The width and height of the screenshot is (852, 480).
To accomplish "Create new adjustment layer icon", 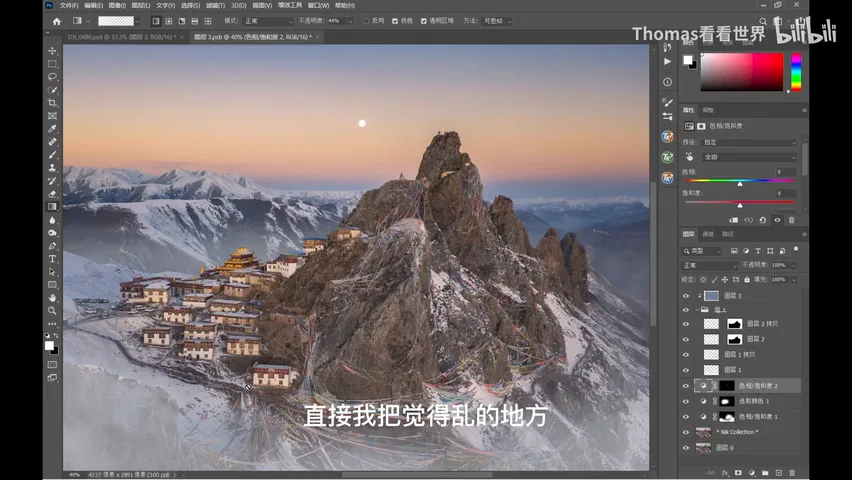I will coord(751,473).
